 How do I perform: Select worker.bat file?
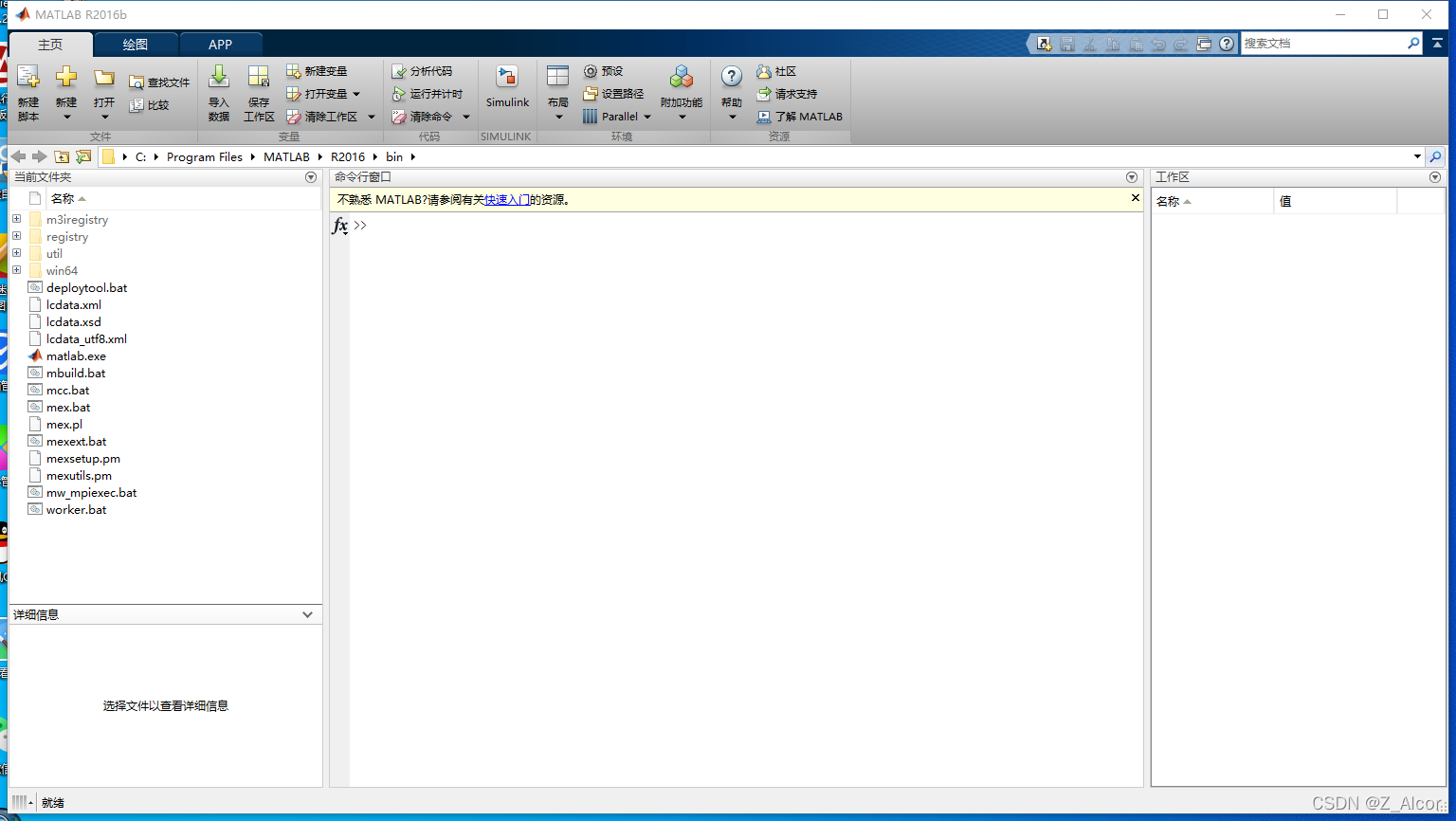[76, 510]
